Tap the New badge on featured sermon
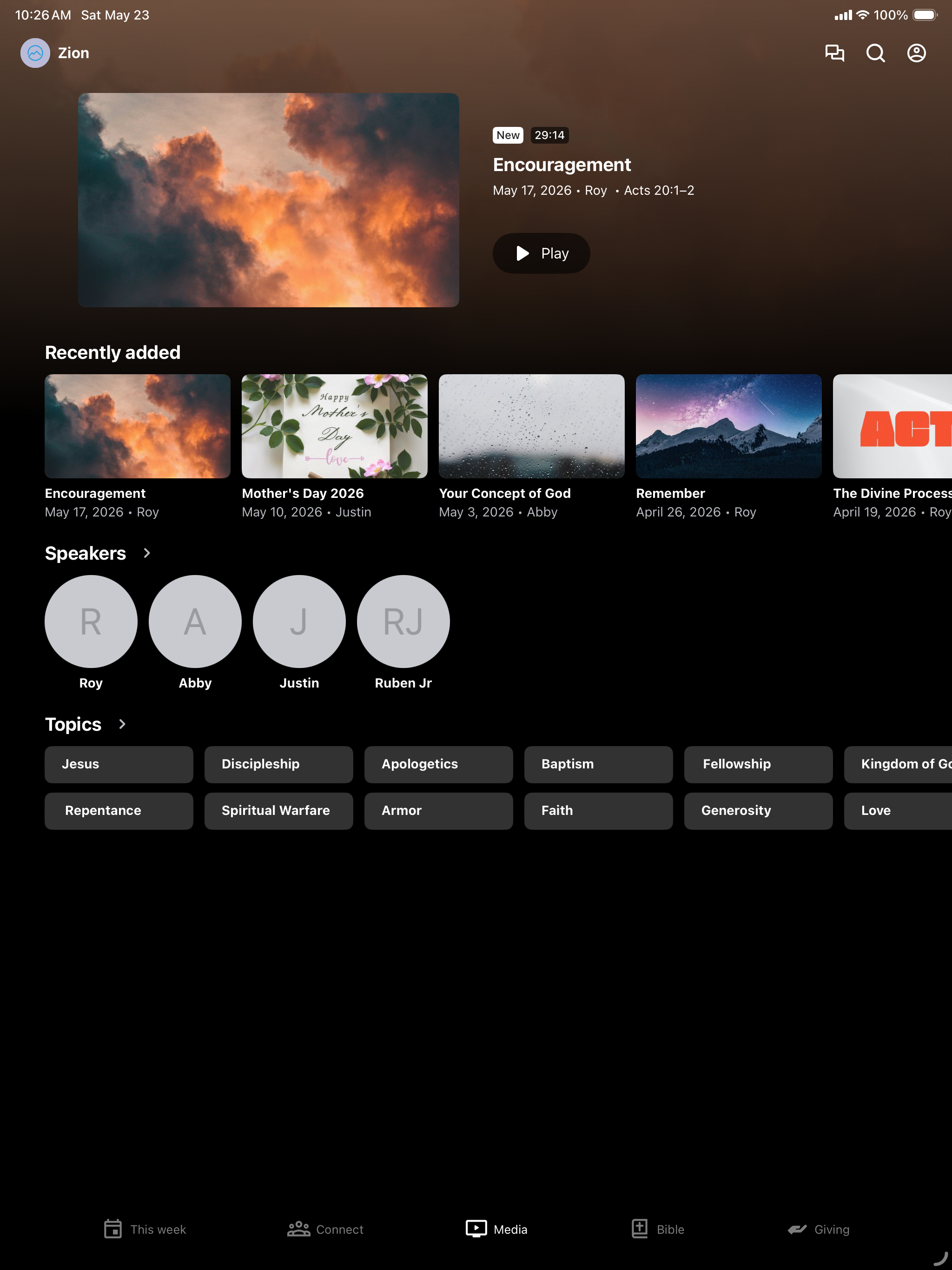The height and width of the screenshot is (1270, 952). coord(508,135)
